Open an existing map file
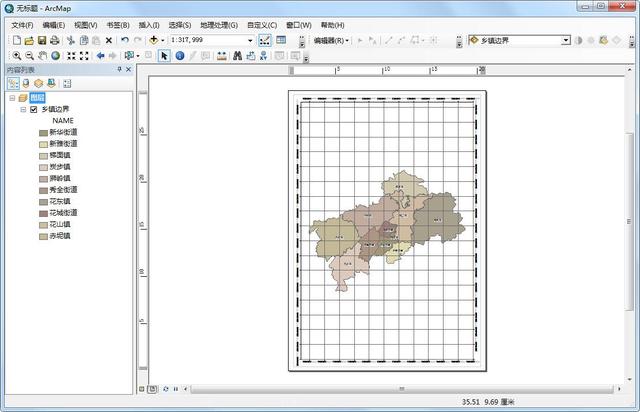Image resolution: width=640 pixels, height=412 pixels. tap(29, 40)
